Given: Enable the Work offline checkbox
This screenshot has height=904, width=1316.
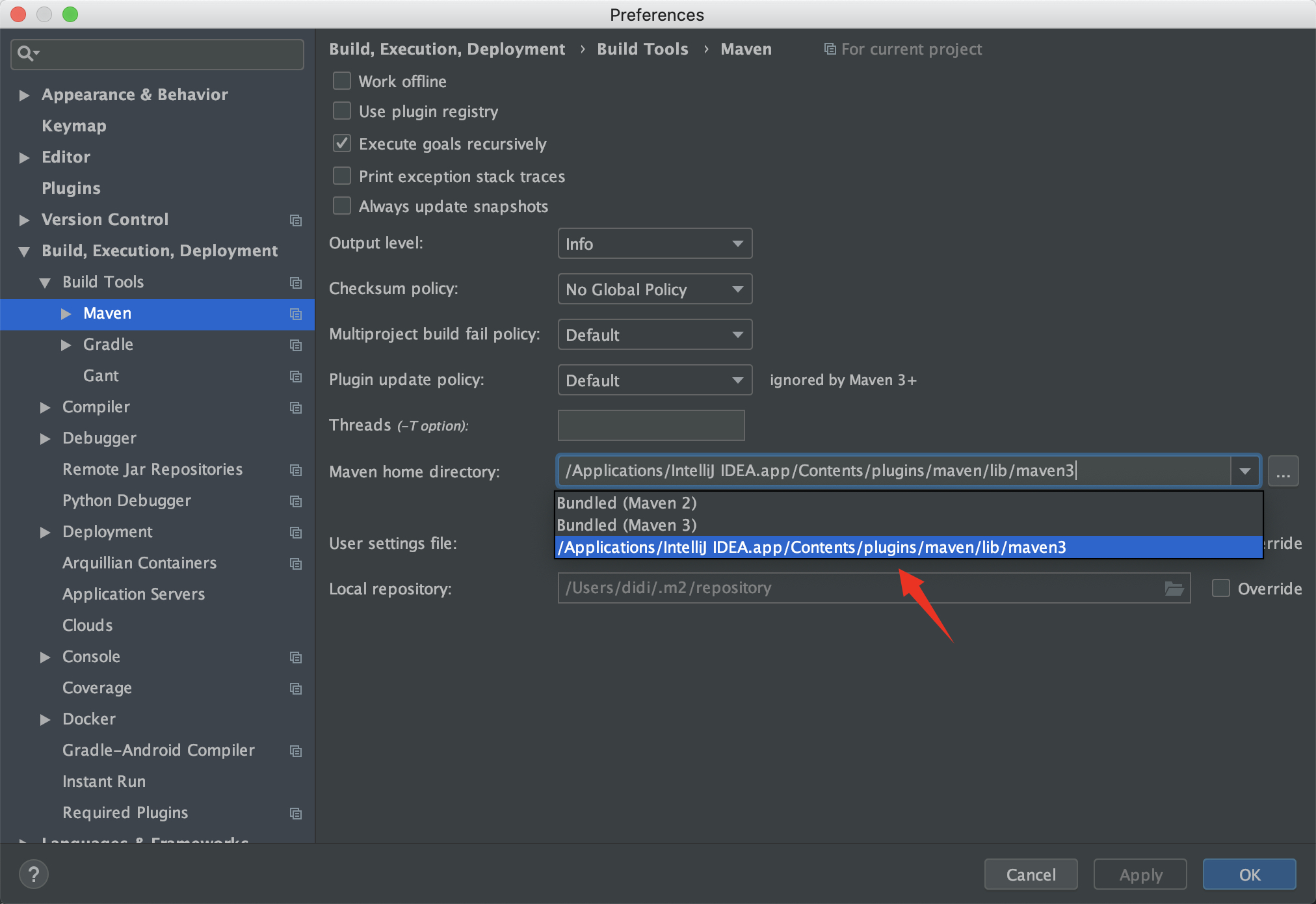Looking at the screenshot, I should 342,81.
